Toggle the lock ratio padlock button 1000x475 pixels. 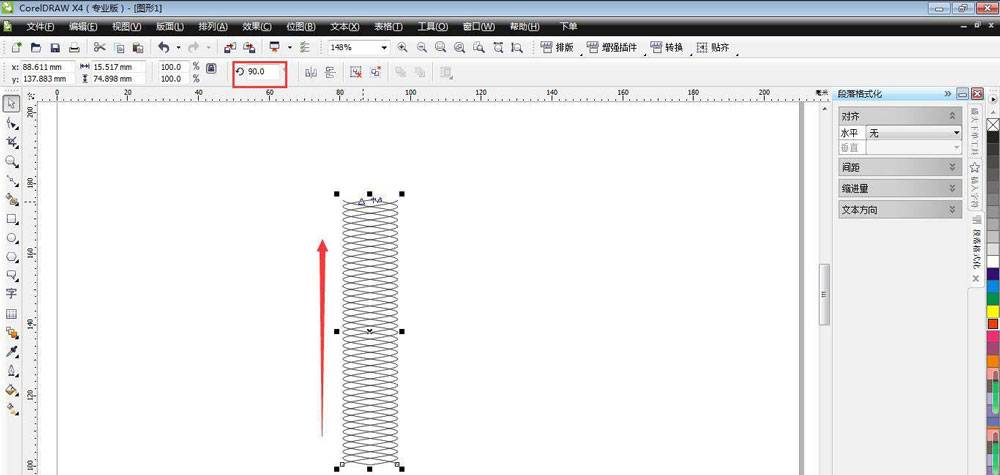pyautogui.click(x=211, y=68)
